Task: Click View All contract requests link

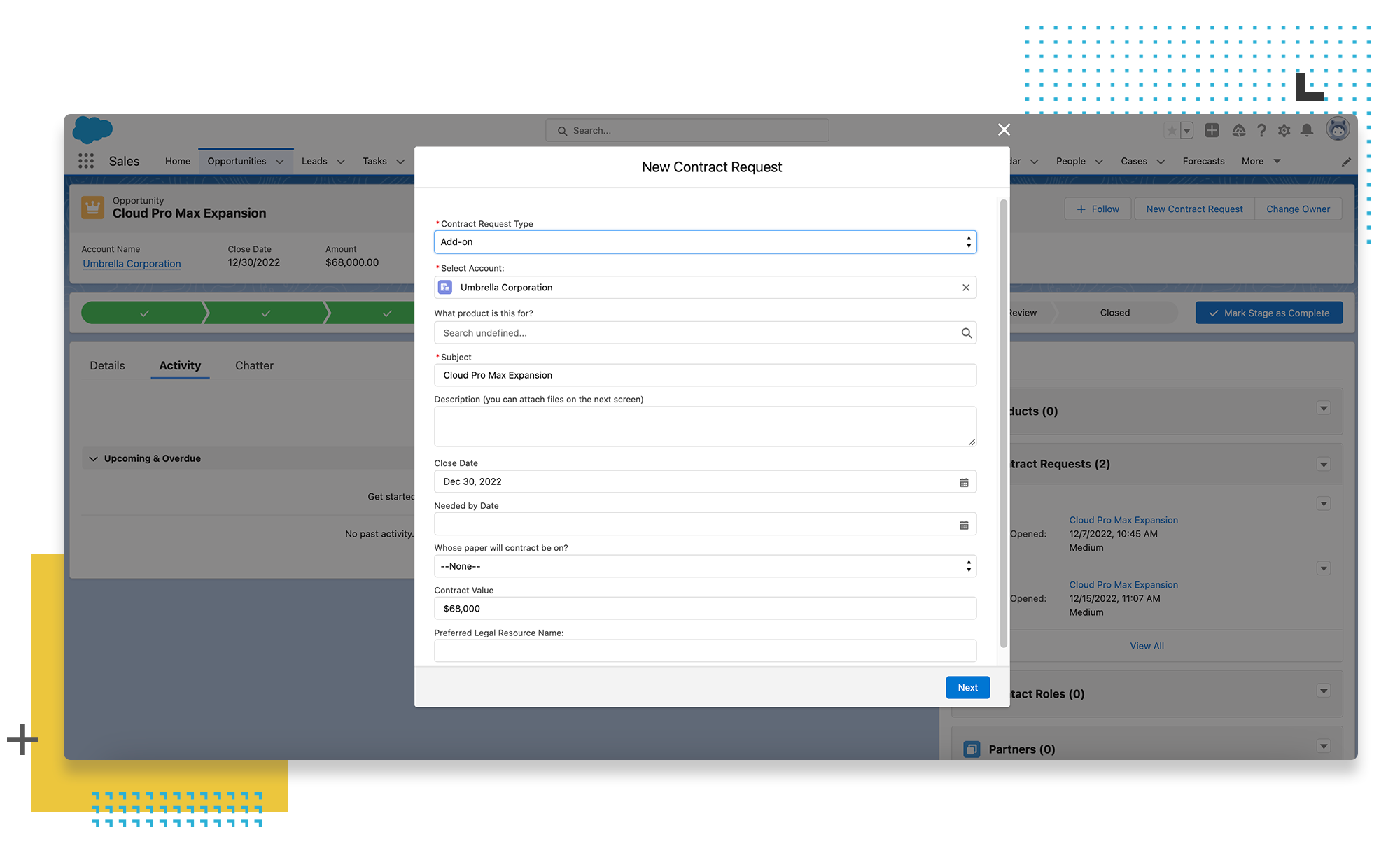Action: click(1147, 647)
